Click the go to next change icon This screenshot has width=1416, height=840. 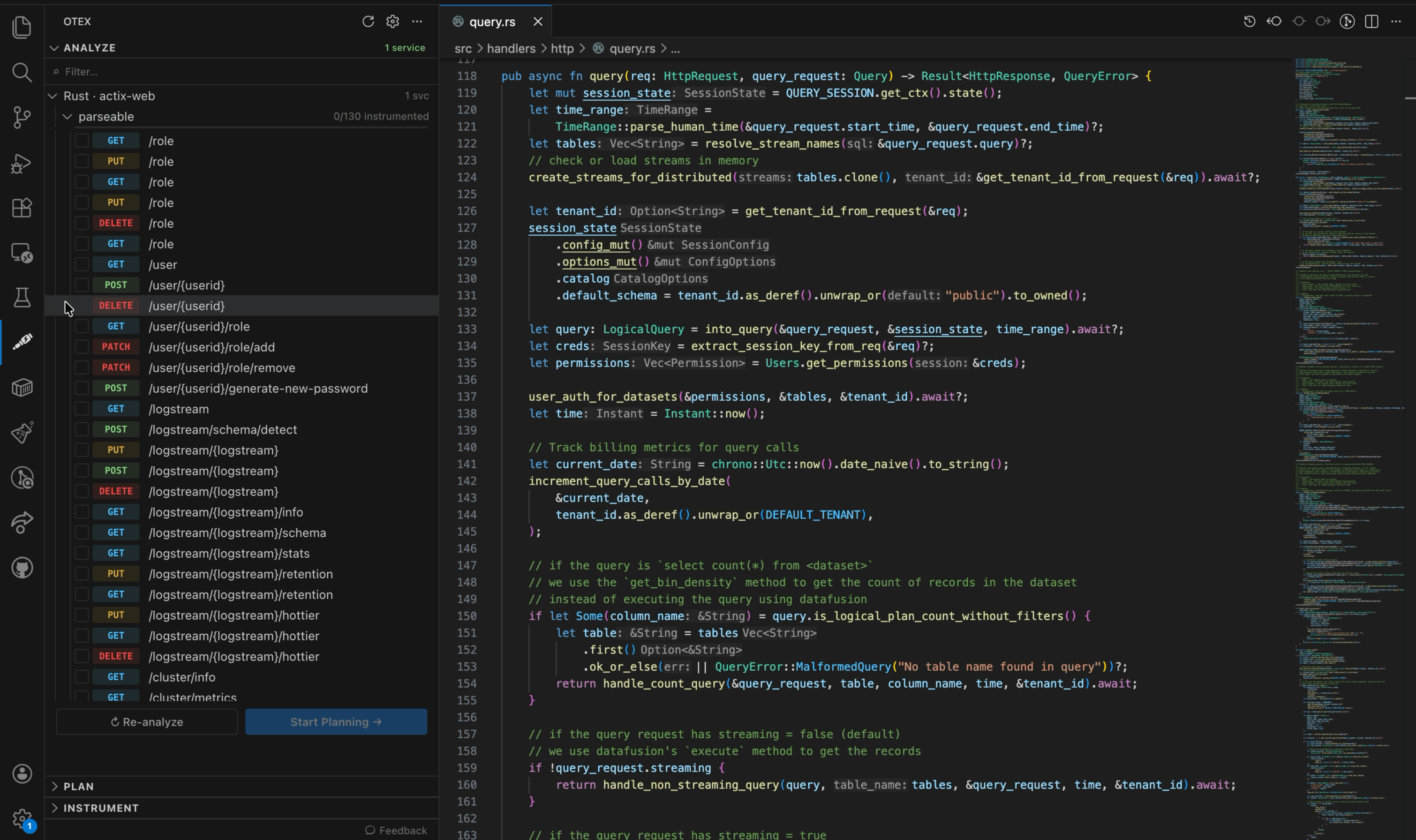[x=1323, y=22]
